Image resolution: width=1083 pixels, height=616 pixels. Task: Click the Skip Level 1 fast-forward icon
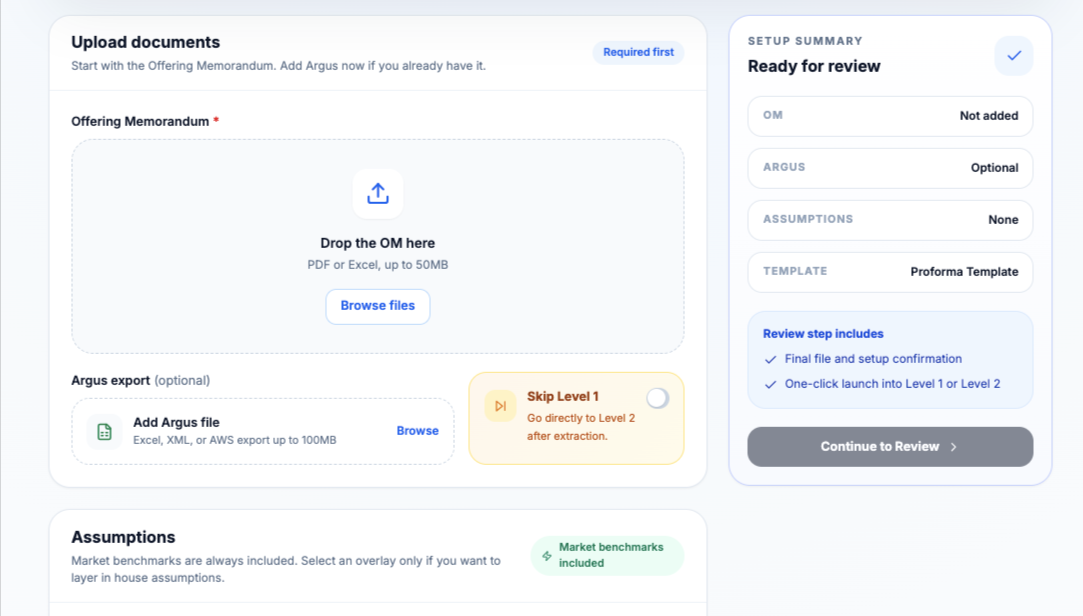point(500,405)
